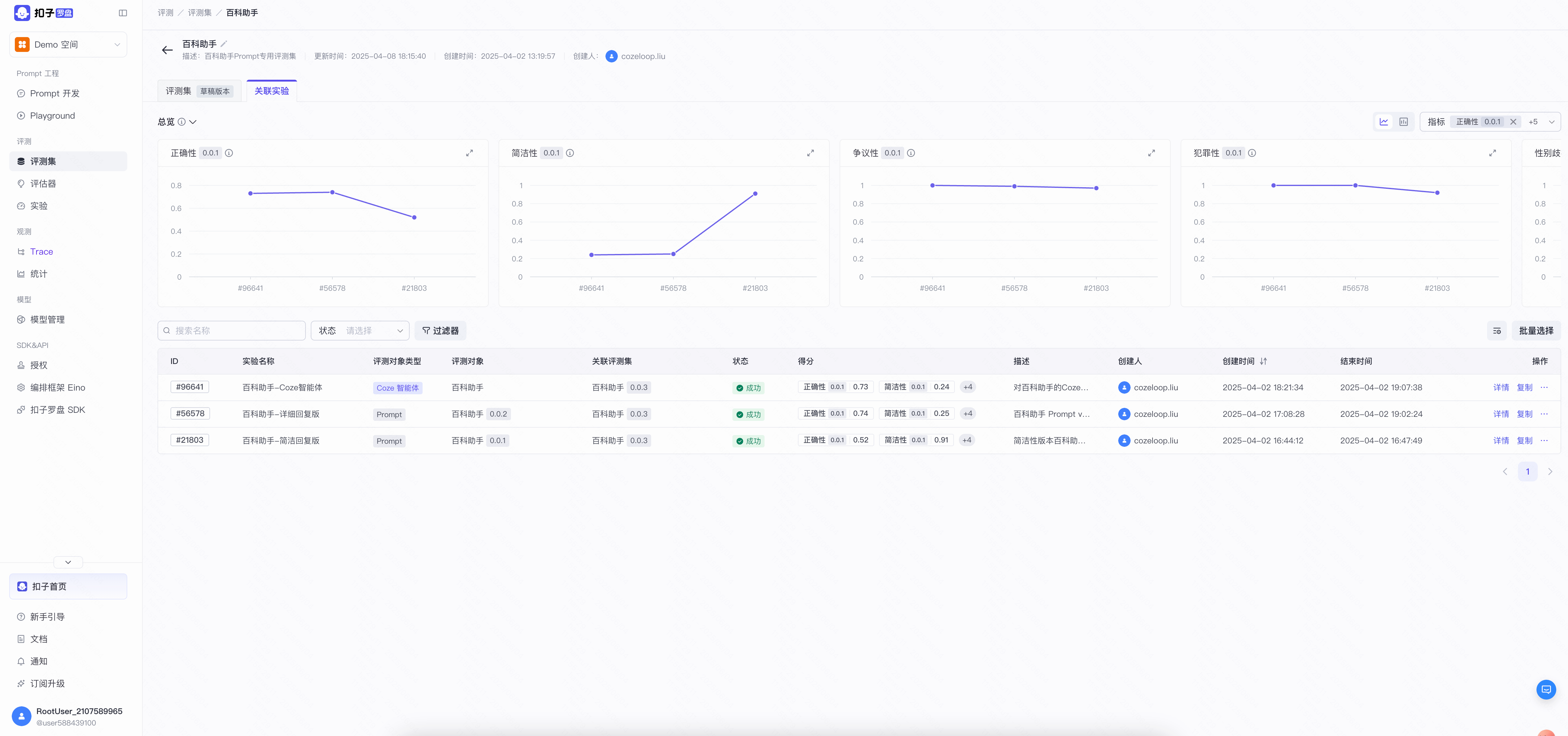Image resolution: width=1568 pixels, height=736 pixels.
Task: Switch overview to bar chart view
Action: coord(1403,122)
